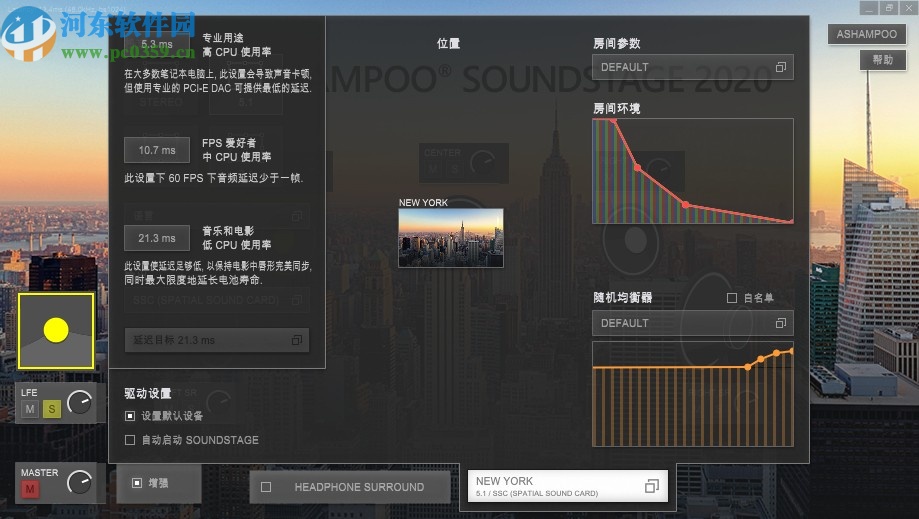This screenshot has height=519, width=919.
Task: Click the 5.1 / SSC (SPATIAL SOUND CARD) text
Action: (x=537, y=494)
